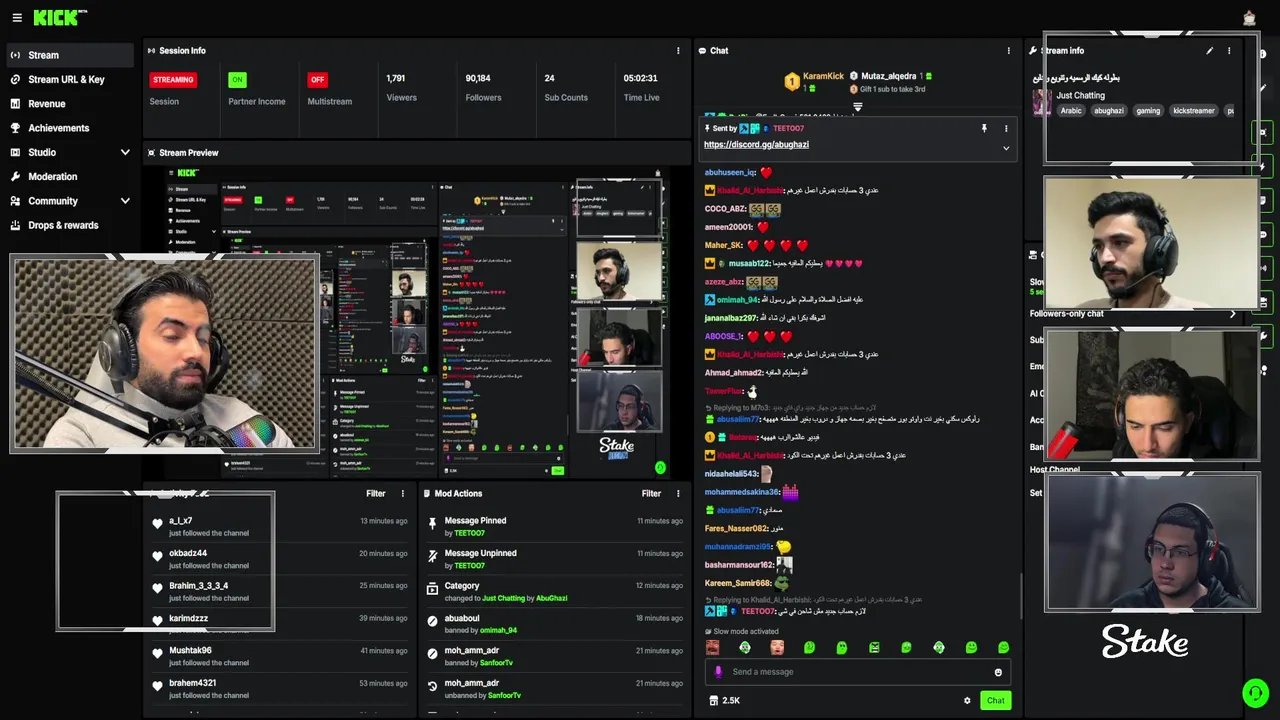Open chat settings gear icon

(x=967, y=701)
